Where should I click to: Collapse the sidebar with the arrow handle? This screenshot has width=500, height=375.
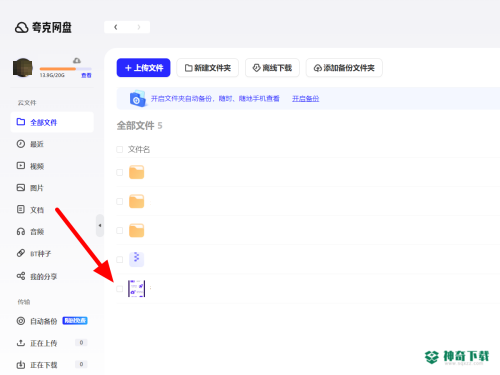pyautogui.click(x=100, y=226)
